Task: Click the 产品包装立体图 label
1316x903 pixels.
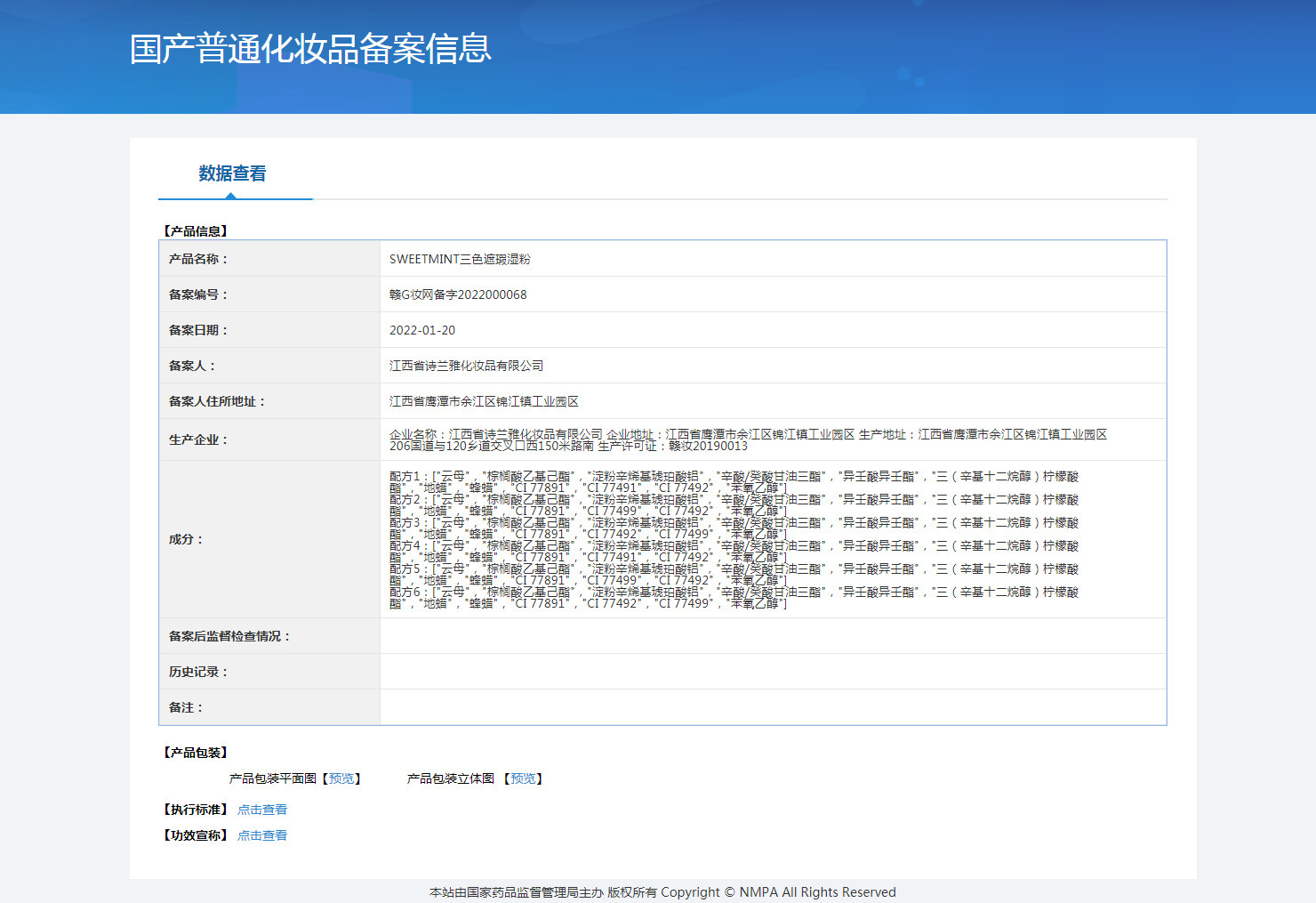Action: pos(451,778)
